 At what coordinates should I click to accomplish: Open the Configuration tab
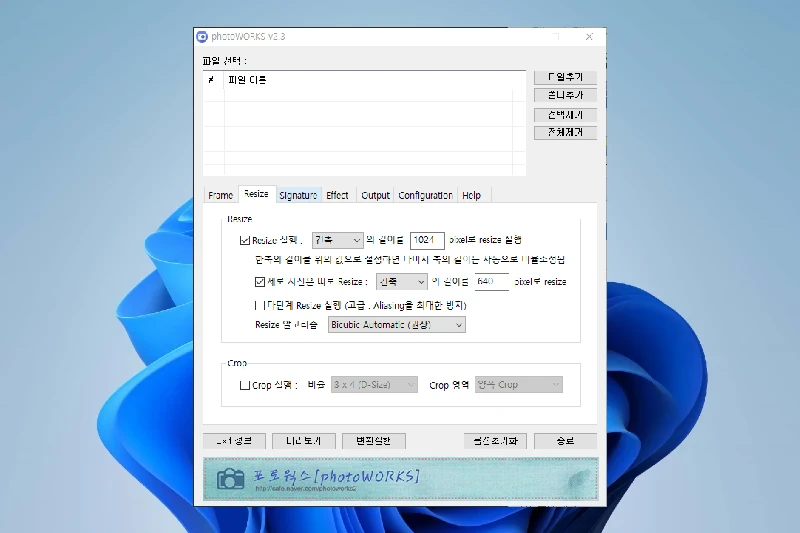[425, 195]
